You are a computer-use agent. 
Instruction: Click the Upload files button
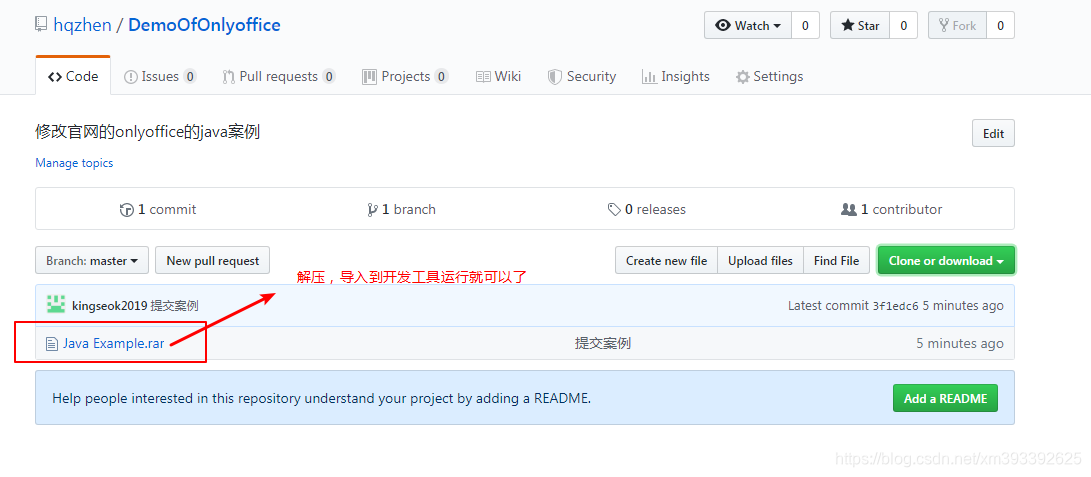tap(760, 261)
